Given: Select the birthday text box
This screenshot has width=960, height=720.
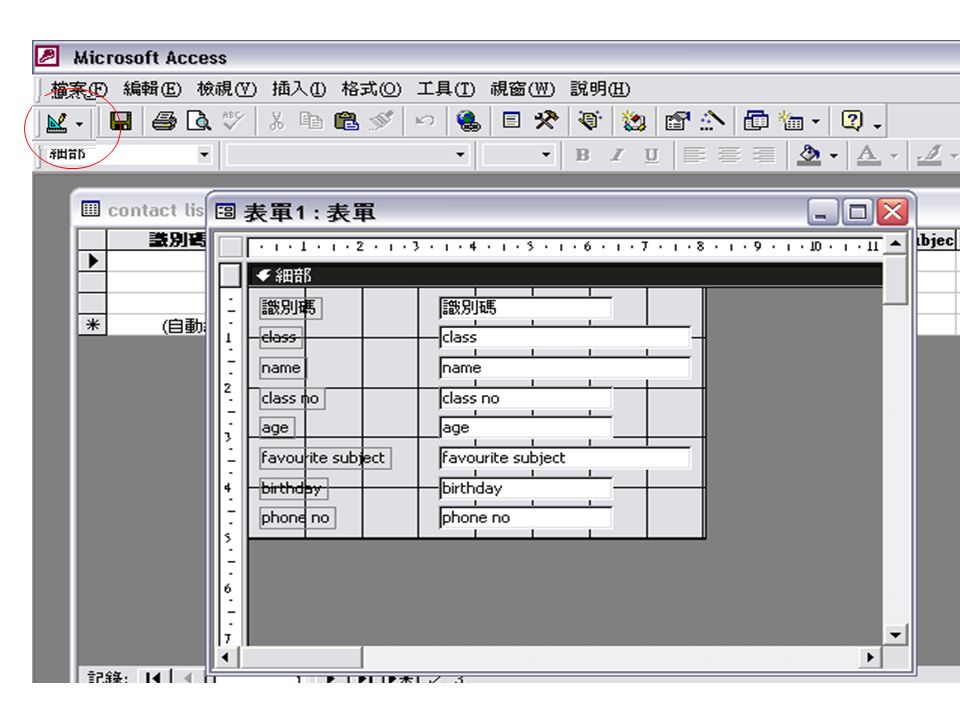Looking at the screenshot, I should pos(526,488).
